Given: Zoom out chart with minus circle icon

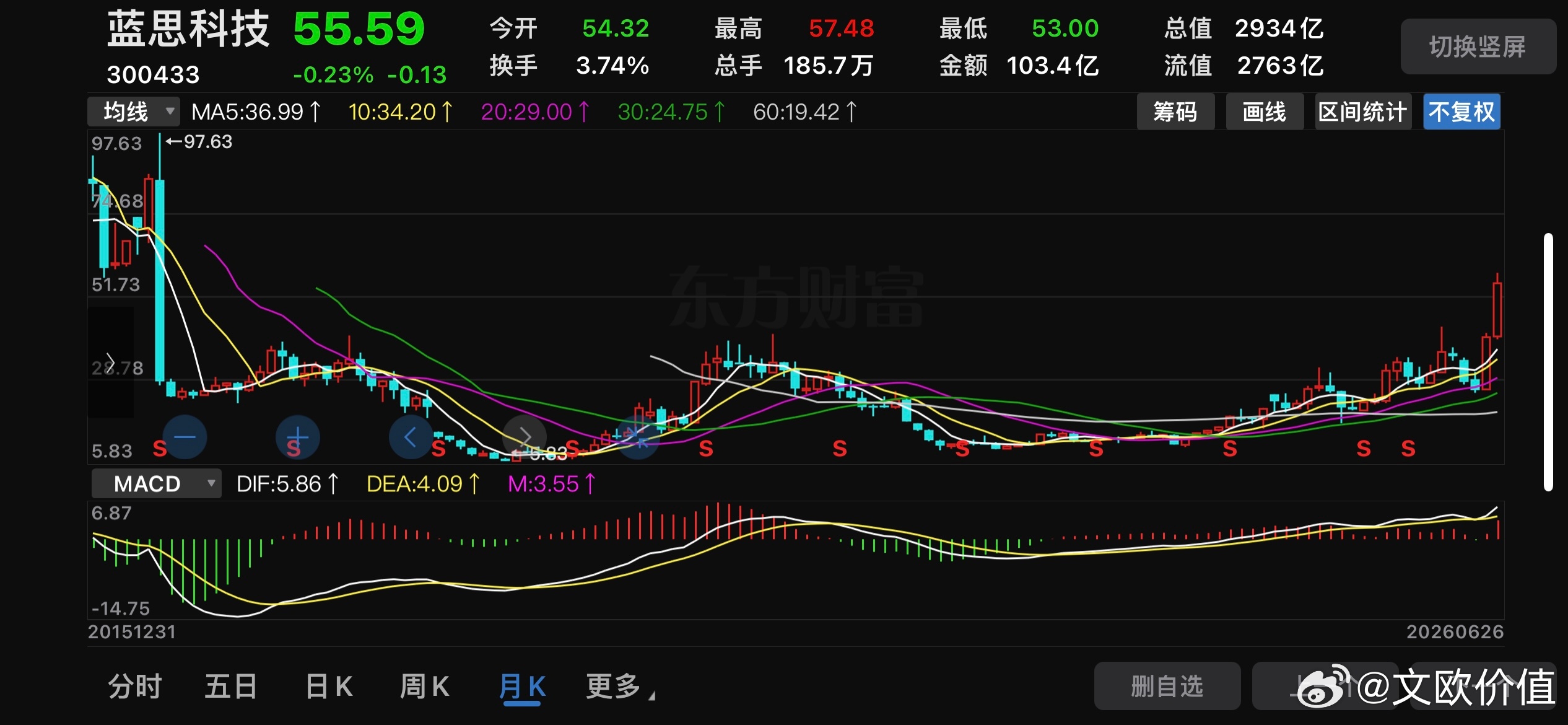Looking at the screenshot, I should [185, 437].
